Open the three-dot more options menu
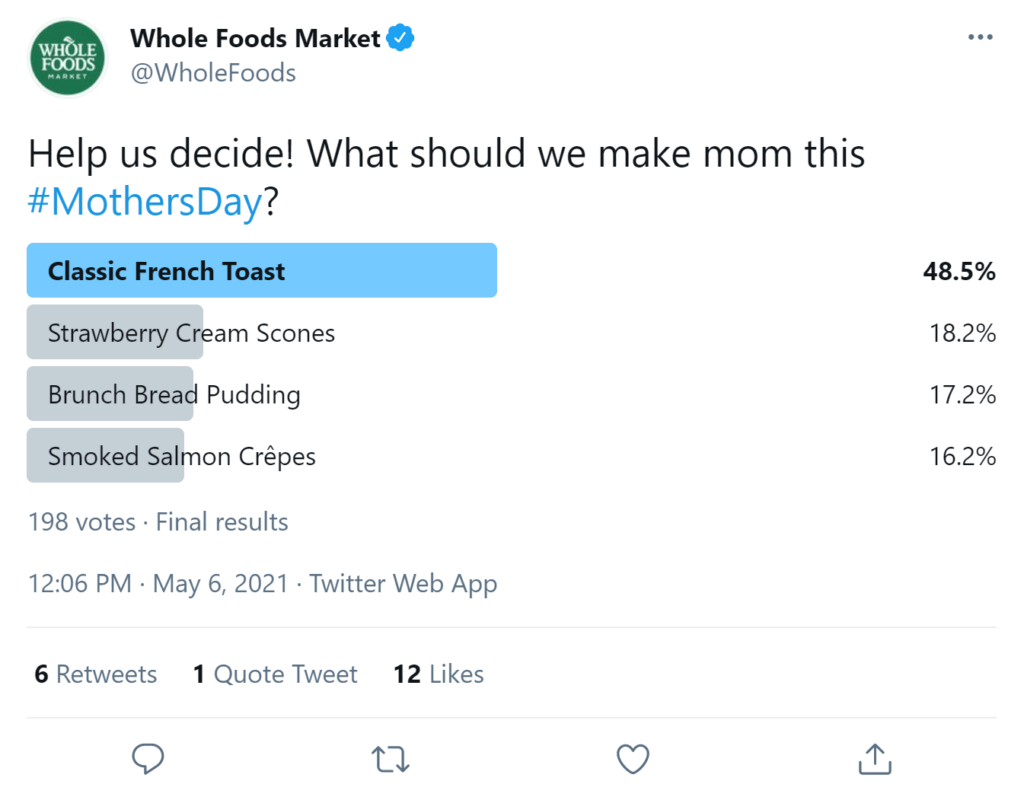The width and height of the screenshot is (1024, 797). [981, 38]
